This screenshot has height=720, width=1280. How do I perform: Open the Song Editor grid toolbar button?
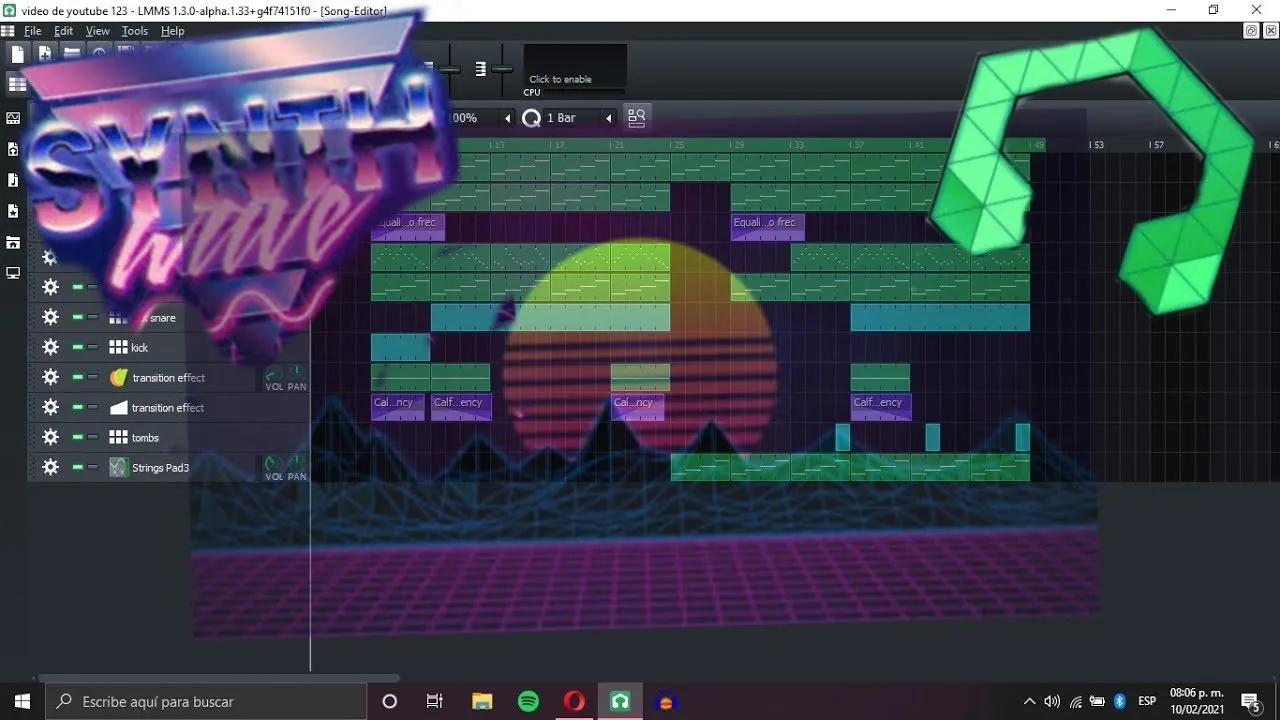(17, 85)
